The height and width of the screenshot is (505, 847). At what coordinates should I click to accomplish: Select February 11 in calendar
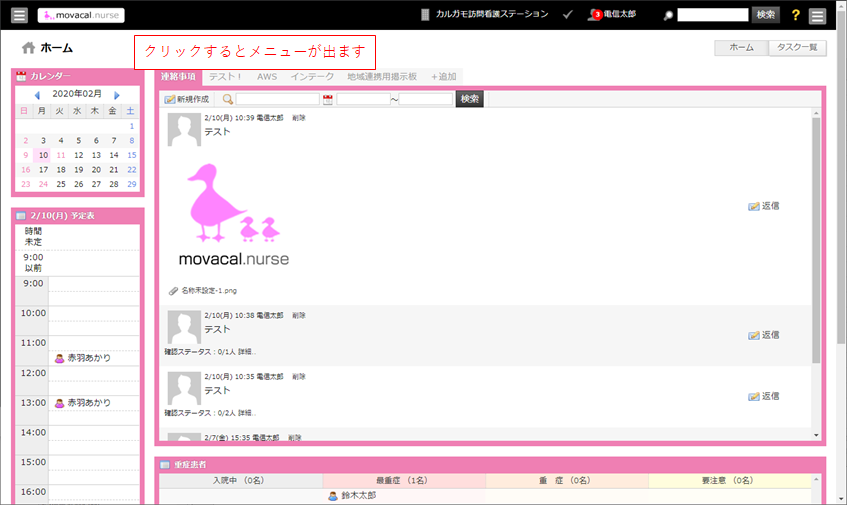click(61, 155)
